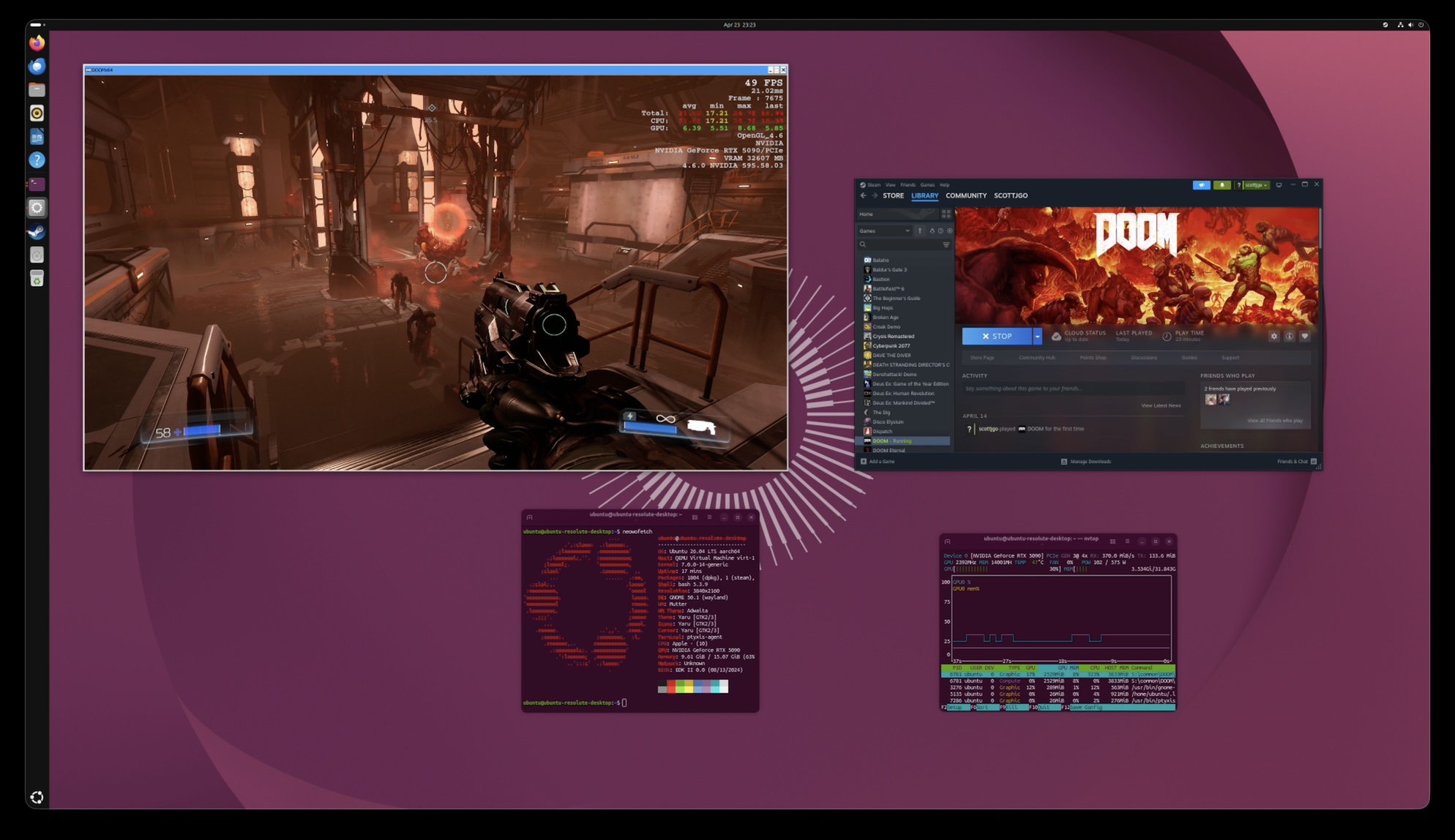Viewport: 1455px width, 840px height.
Task: Click Add a Game plus icon
Action: (864, 461)
